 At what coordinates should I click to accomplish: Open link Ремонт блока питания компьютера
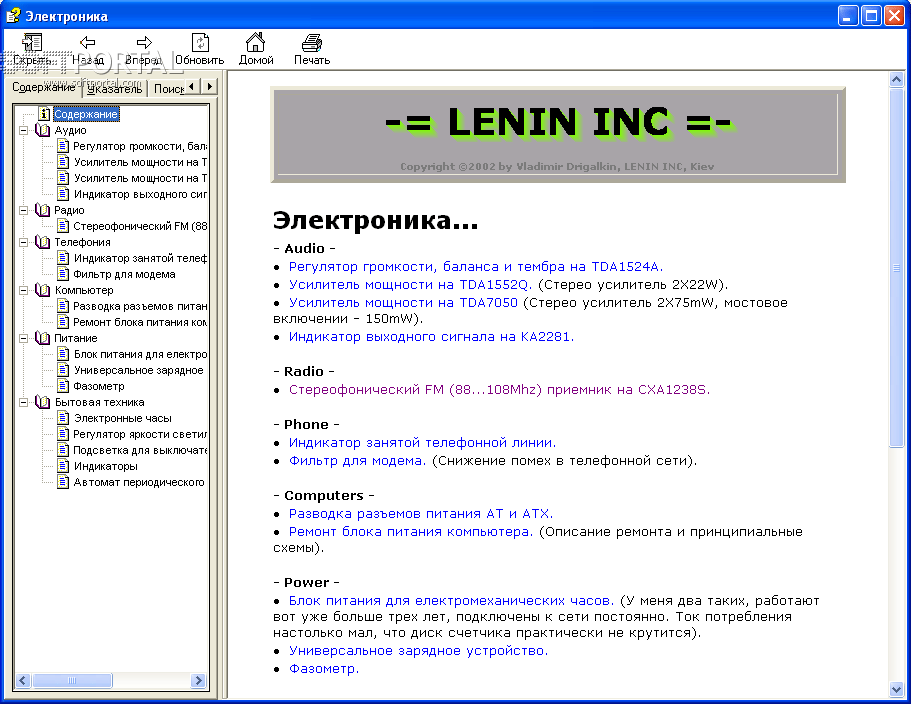(411, 531)
